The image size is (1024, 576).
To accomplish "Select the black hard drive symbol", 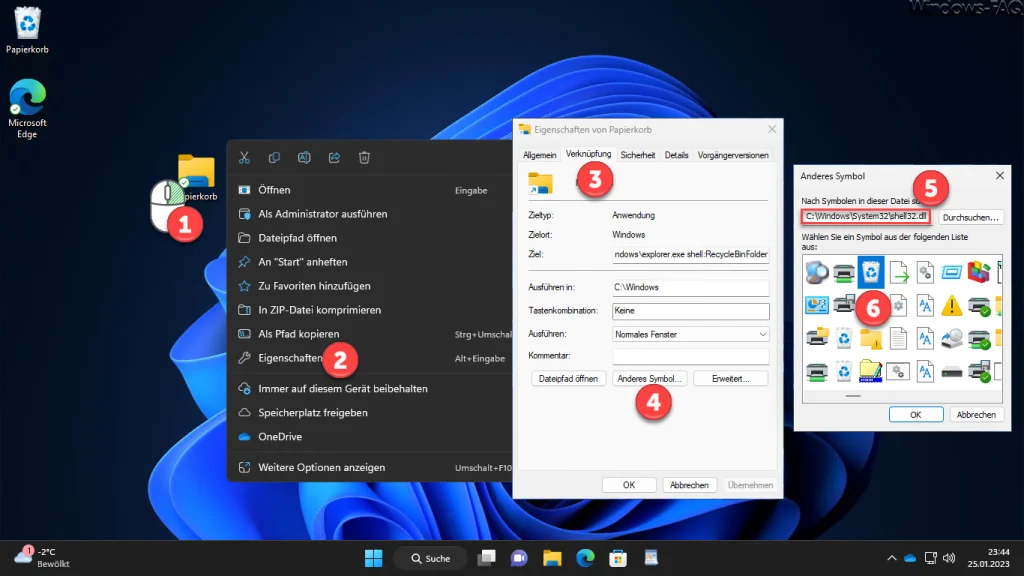I will tap(952, 372).
